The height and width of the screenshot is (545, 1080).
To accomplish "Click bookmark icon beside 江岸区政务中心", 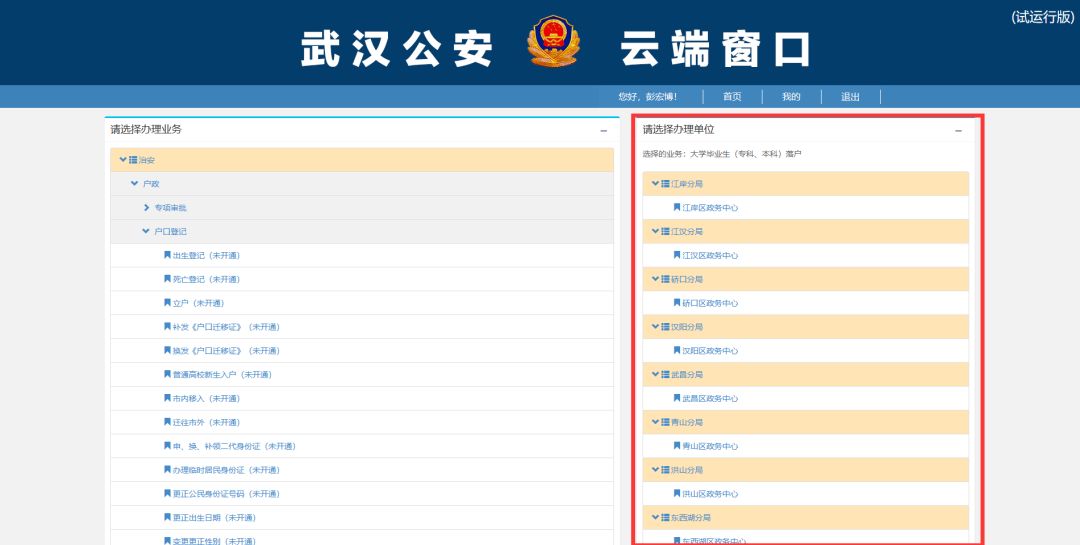I will [677, 207].
